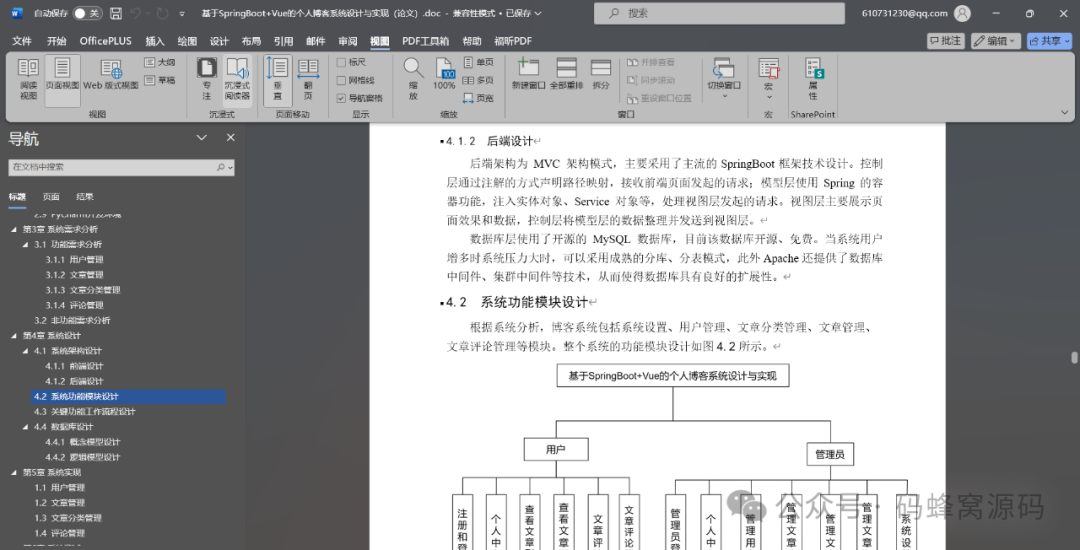1080x550 pixels.
Task: Set zoom to 100%
Action: [444, 74]
